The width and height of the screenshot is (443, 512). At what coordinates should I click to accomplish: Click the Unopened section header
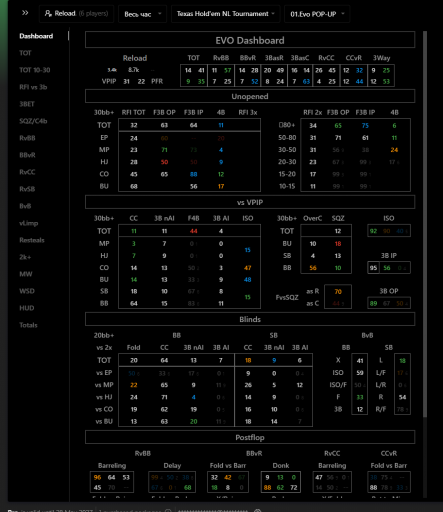coord(250,96)
